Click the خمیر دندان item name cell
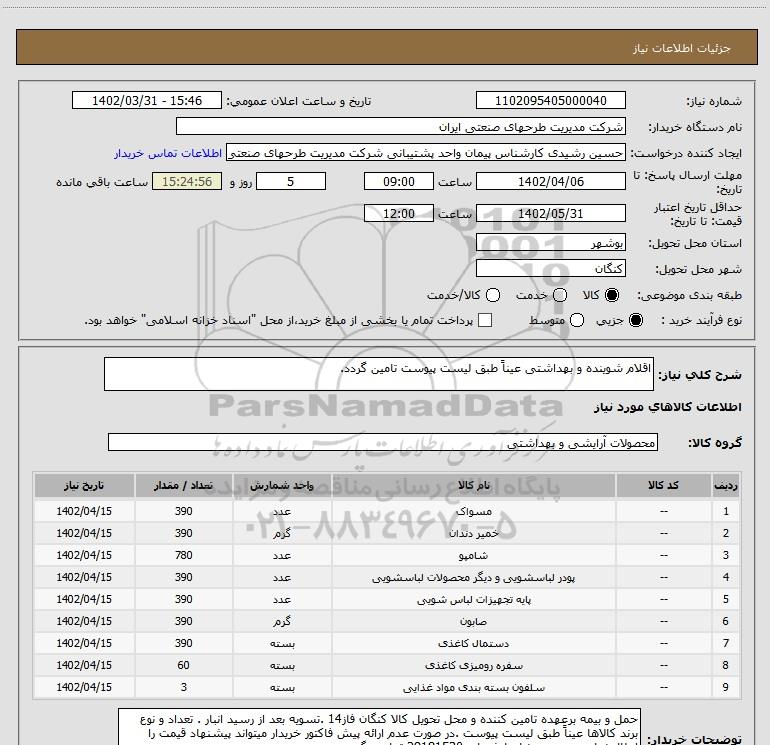770x745 pixels. (474, 533)
